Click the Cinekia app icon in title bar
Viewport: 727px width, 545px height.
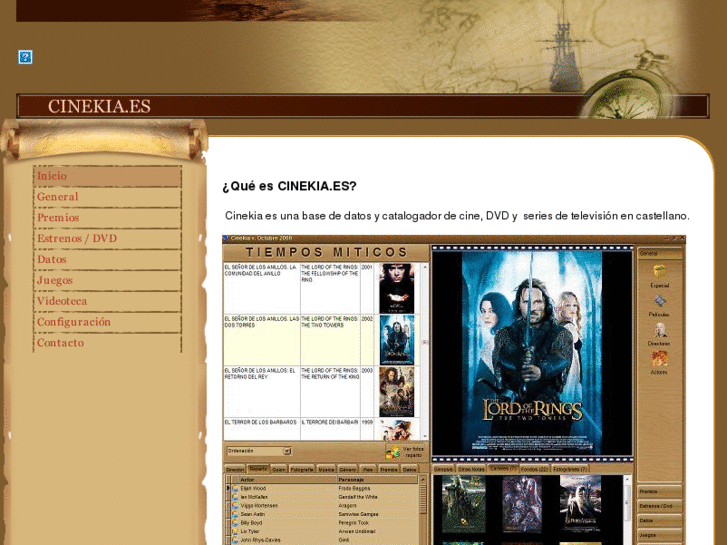click(226, 238)
